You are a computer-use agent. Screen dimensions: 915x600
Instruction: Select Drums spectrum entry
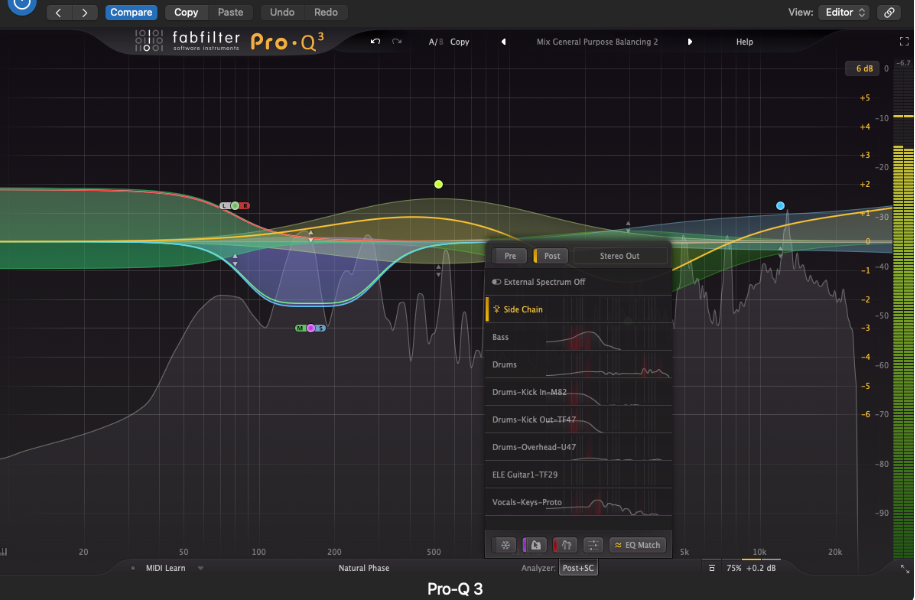pyautogui.click(x=578, y=364)
